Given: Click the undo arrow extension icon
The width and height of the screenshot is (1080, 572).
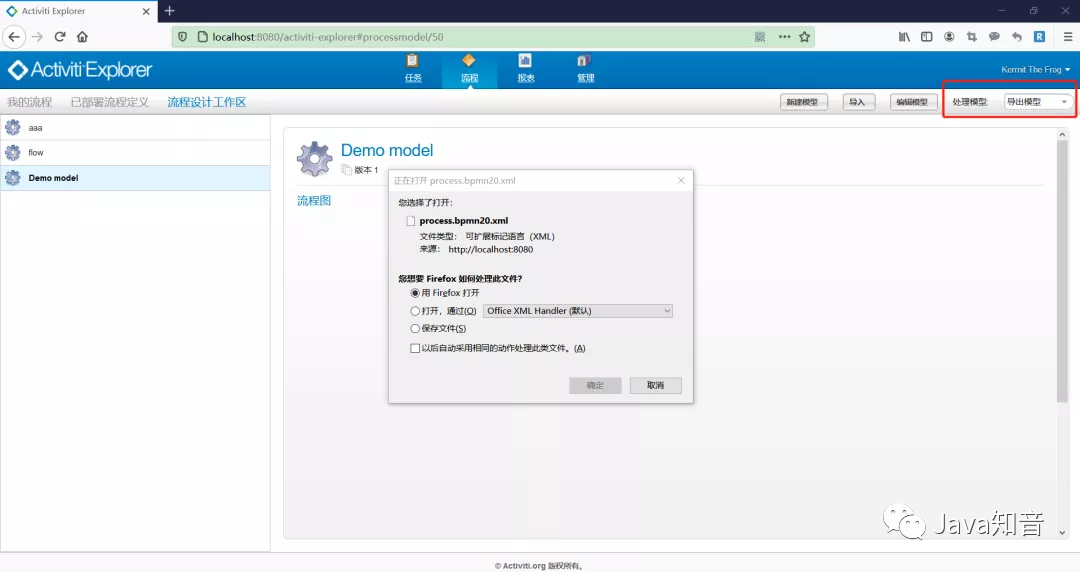Looking at the screenshot, I should (x=1017, y=37).
